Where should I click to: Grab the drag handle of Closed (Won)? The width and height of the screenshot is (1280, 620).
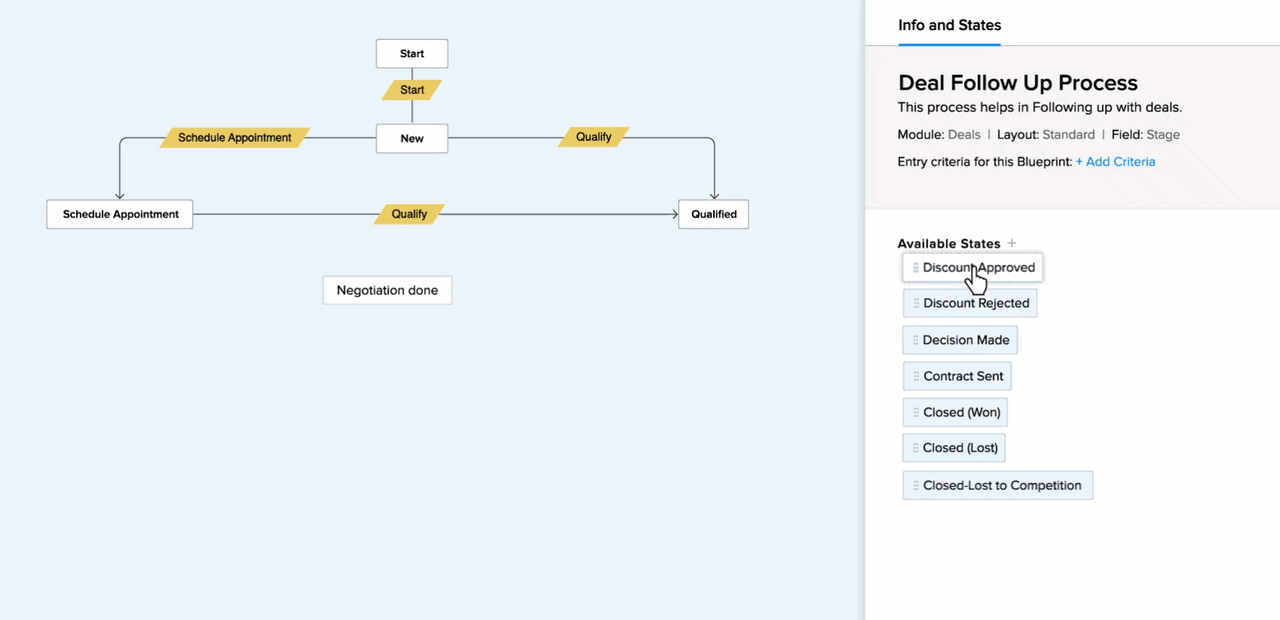[x=915, y=413]
